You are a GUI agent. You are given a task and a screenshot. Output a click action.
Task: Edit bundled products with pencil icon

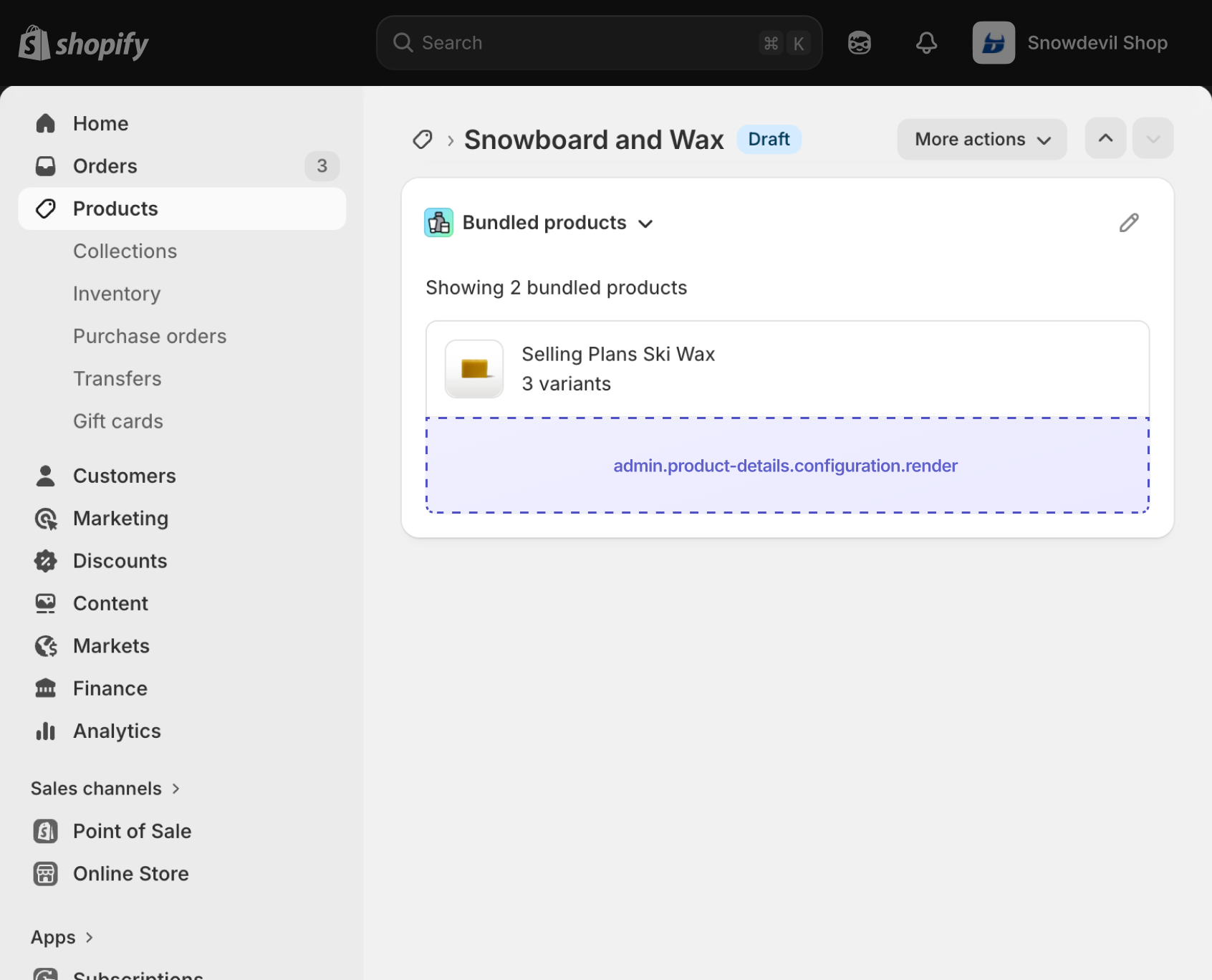click(x=1129, y=223)
